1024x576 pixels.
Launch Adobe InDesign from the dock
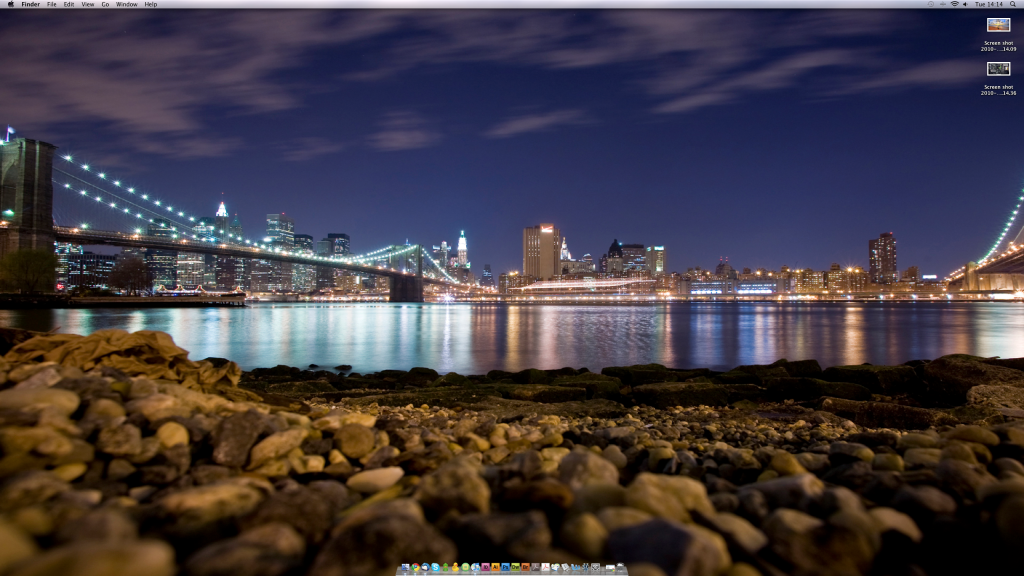(485, 567)
